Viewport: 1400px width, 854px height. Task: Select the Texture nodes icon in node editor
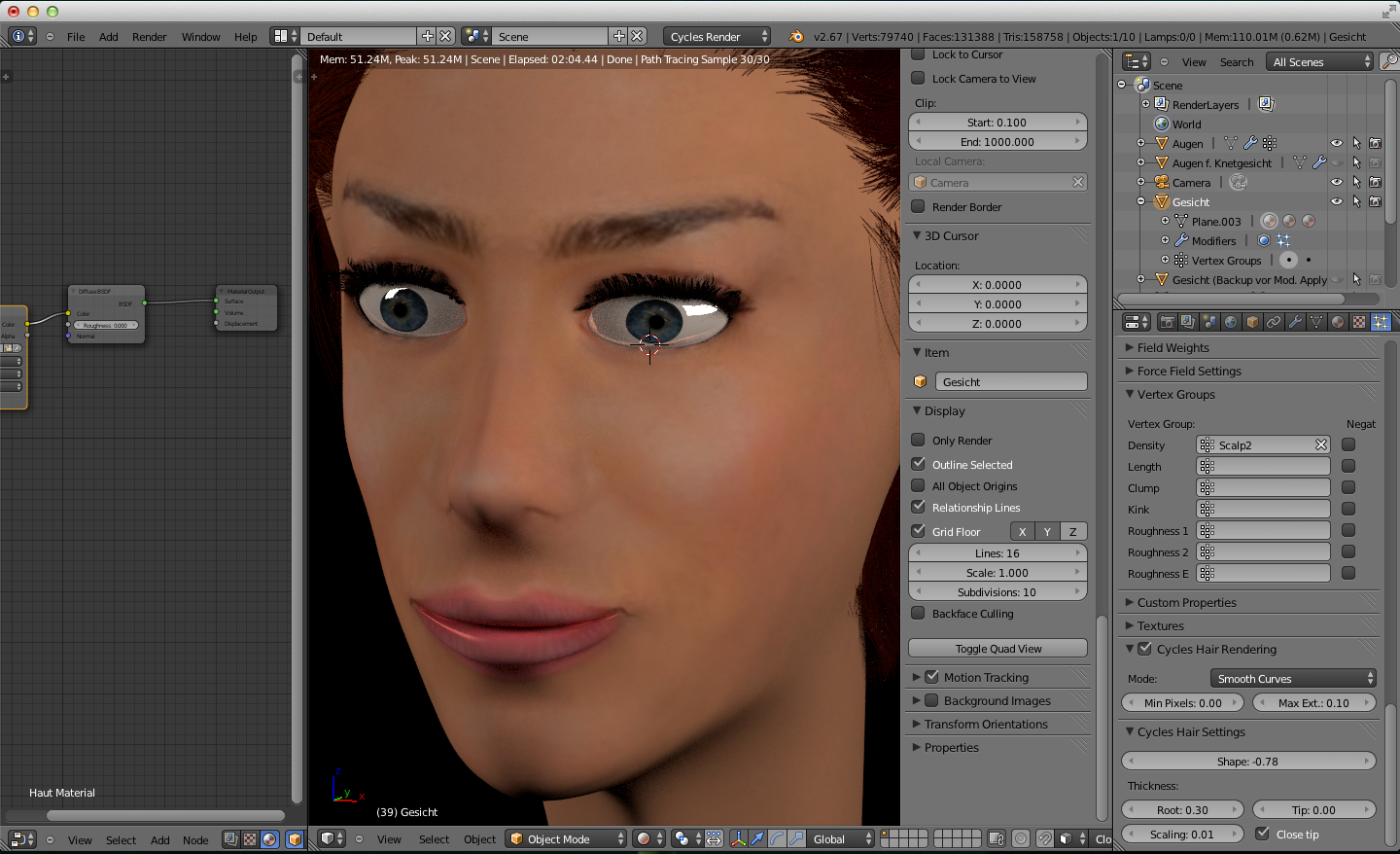(x=250, y=839)
